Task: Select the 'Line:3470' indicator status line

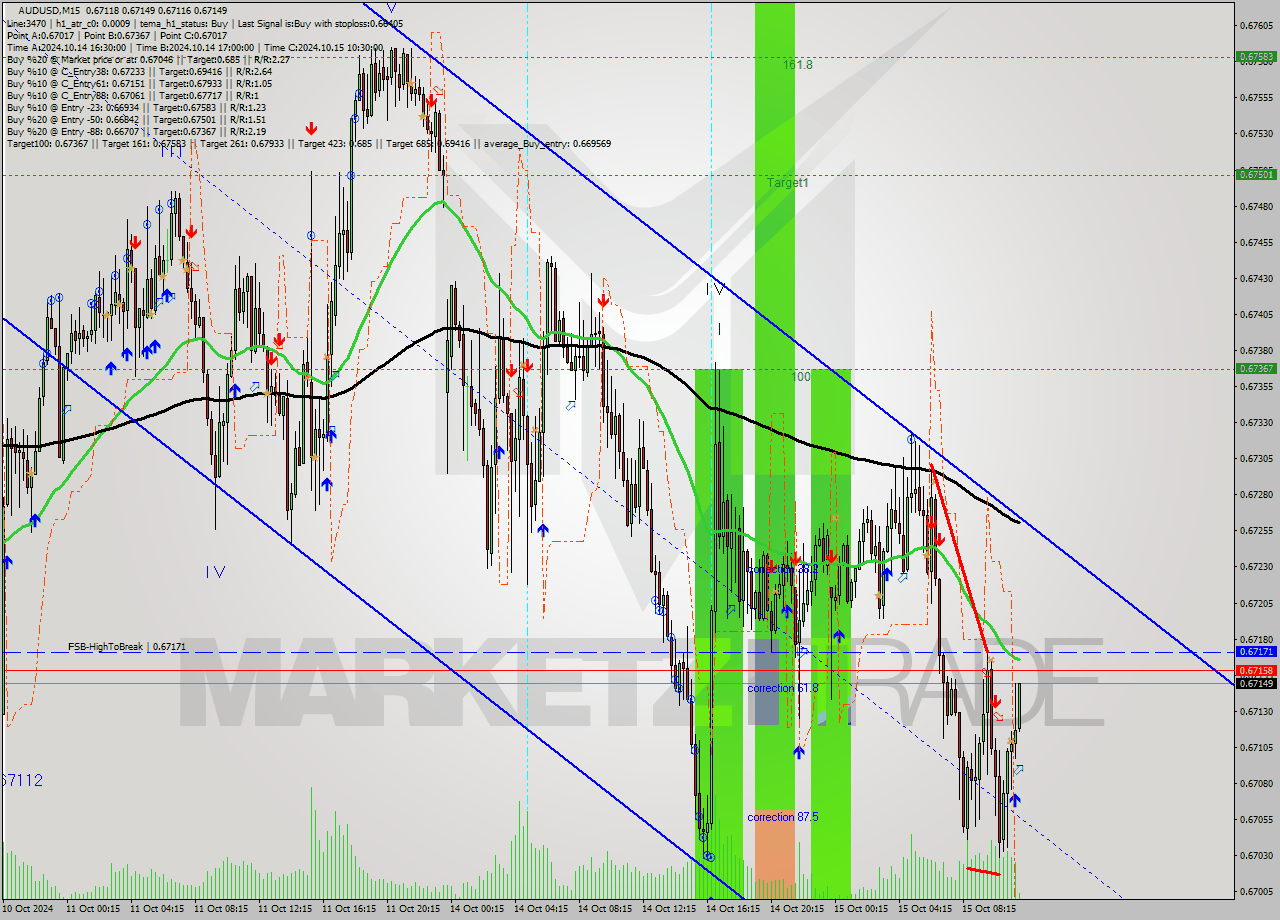Action: tap(204, 23)
